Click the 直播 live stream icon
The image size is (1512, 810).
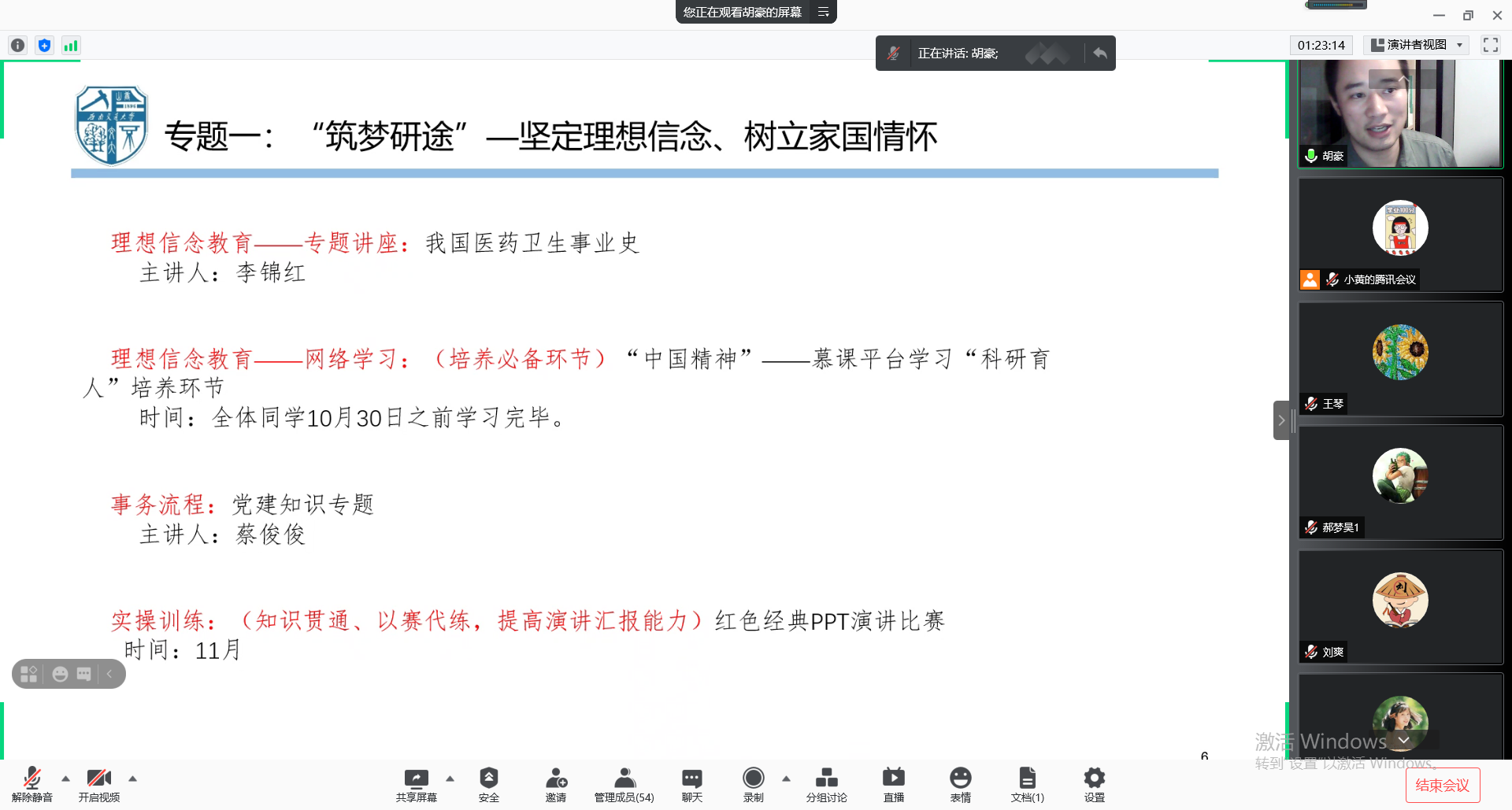894,779
